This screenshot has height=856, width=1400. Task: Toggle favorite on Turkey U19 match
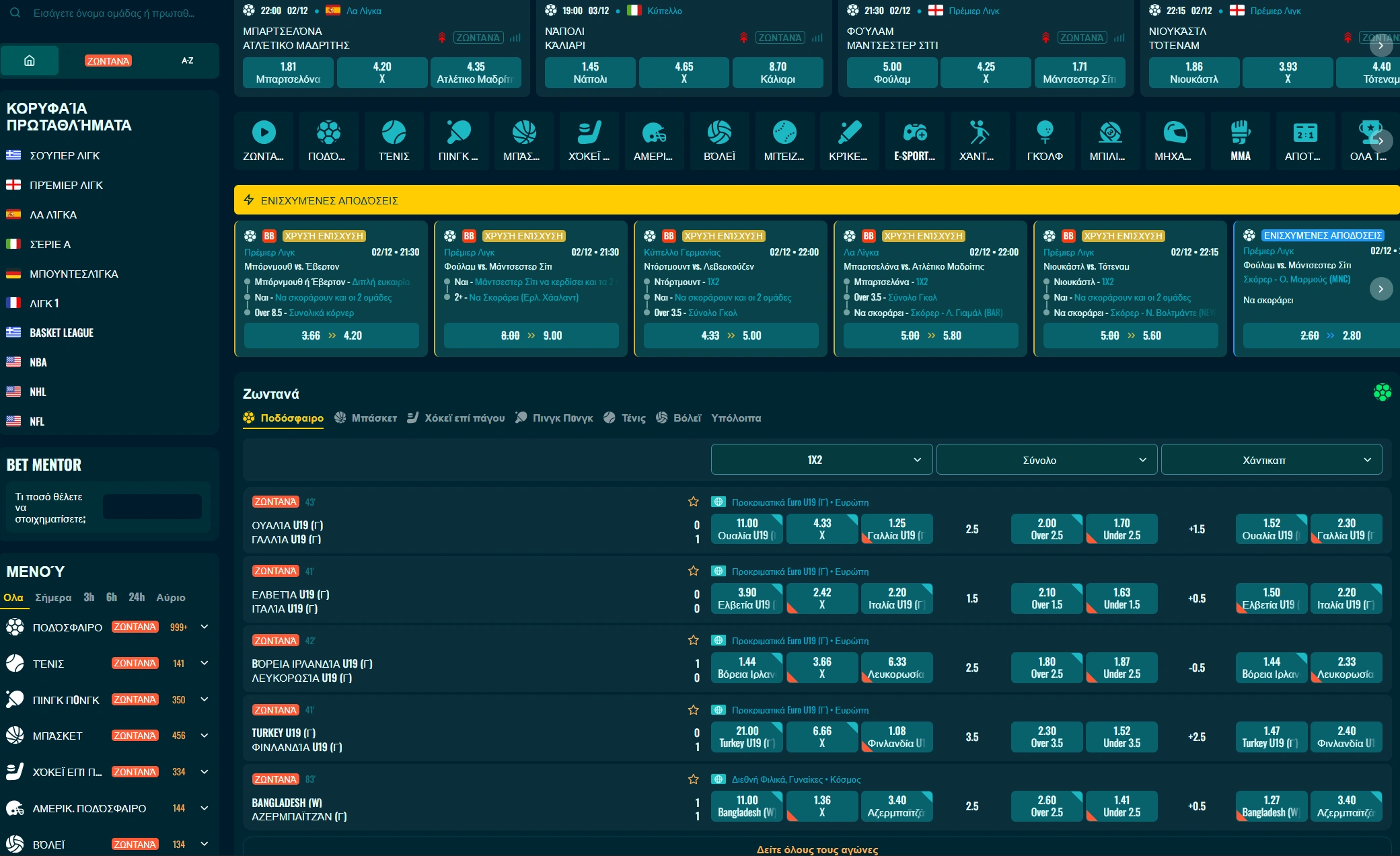click(693, 710)
